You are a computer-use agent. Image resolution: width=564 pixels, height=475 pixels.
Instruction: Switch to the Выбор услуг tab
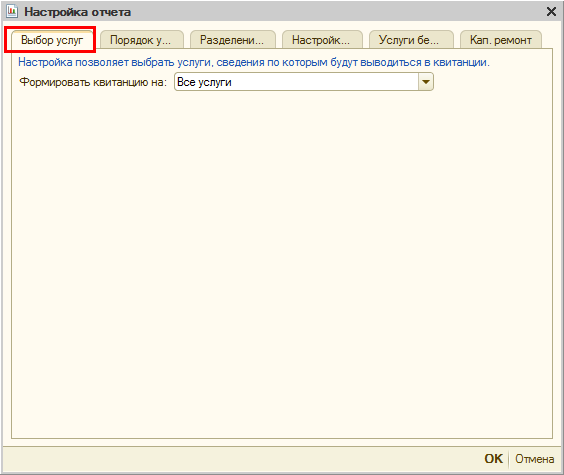coord(52,40)
